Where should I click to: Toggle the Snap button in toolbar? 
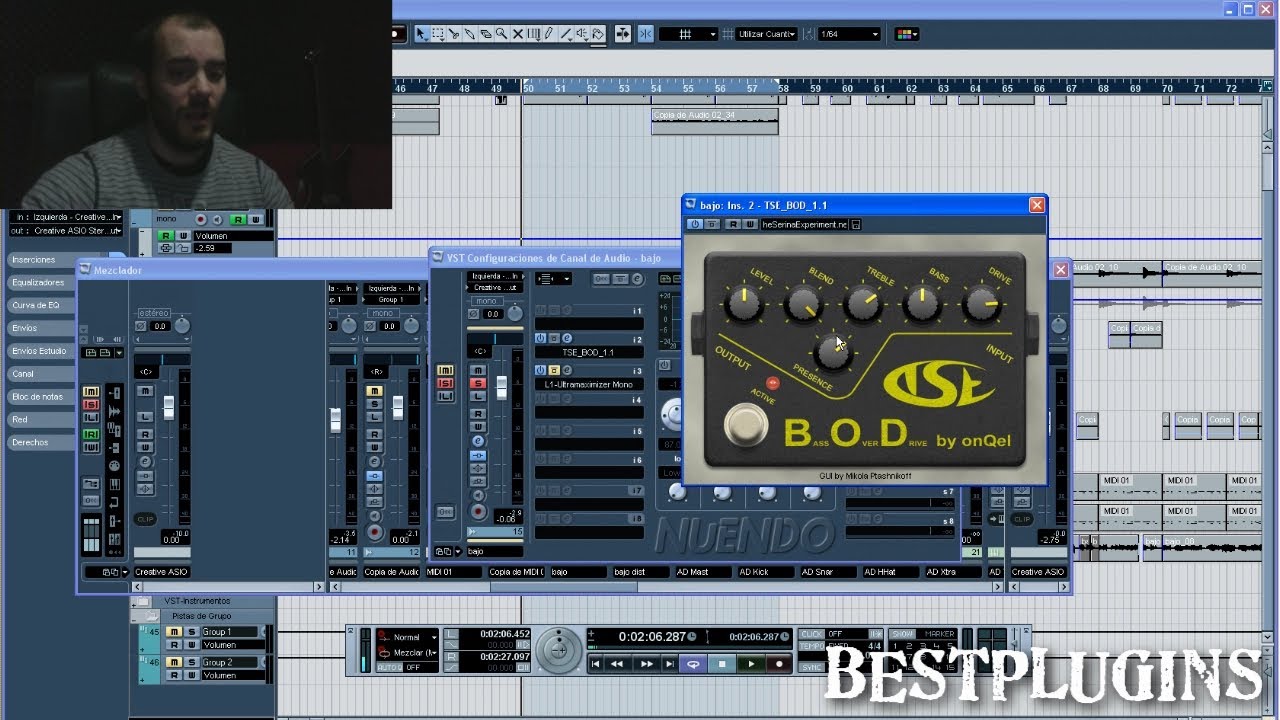tap(646, 34)
